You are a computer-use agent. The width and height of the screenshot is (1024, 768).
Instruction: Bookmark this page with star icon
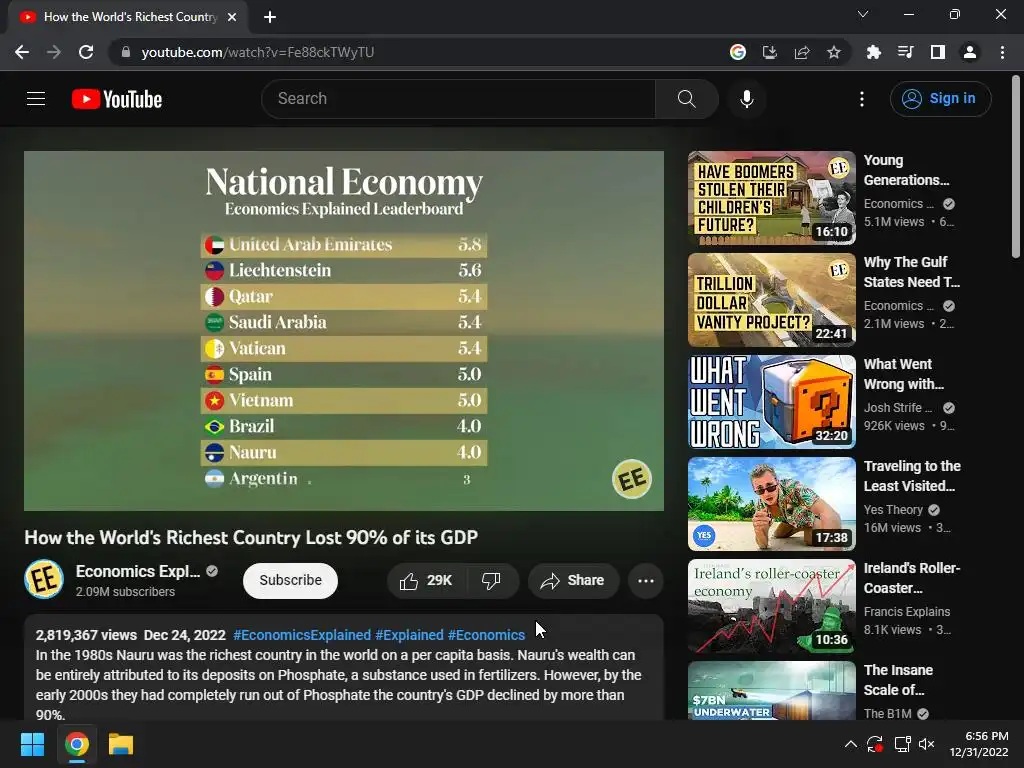tap(834, 52)
